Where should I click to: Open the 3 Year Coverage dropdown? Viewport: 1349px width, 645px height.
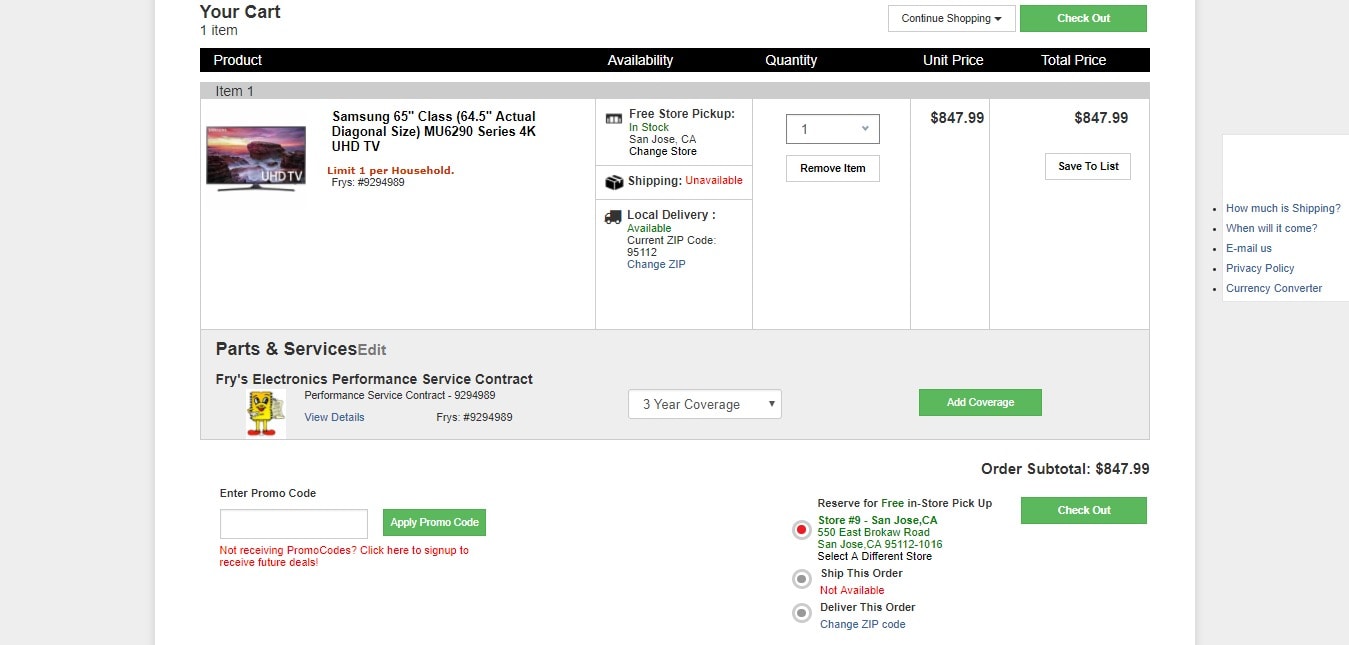pos(705,404)
